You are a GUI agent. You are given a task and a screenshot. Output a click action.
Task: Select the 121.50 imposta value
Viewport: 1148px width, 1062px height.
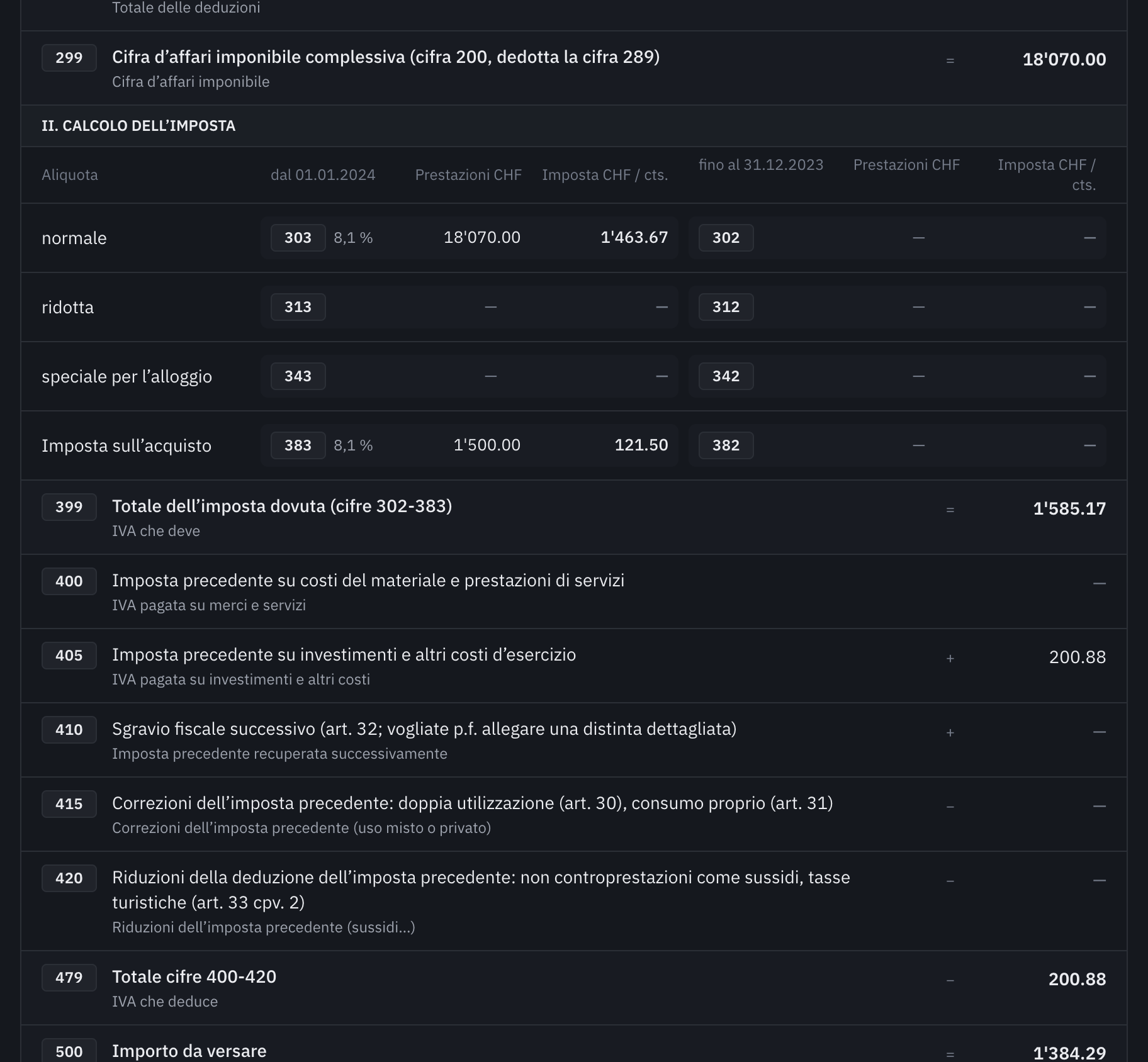tap(641, 445)
